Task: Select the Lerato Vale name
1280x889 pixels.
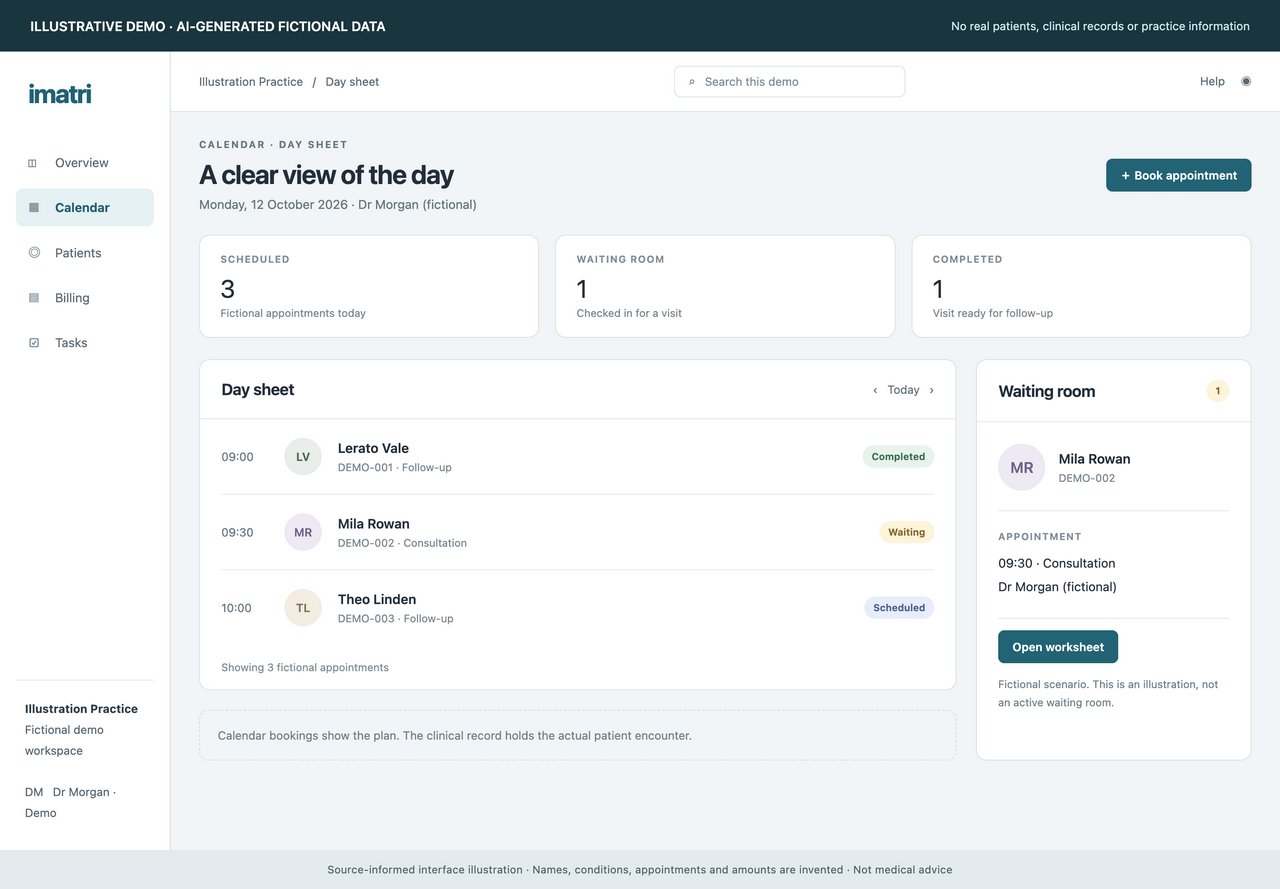Action: (373, 448)
